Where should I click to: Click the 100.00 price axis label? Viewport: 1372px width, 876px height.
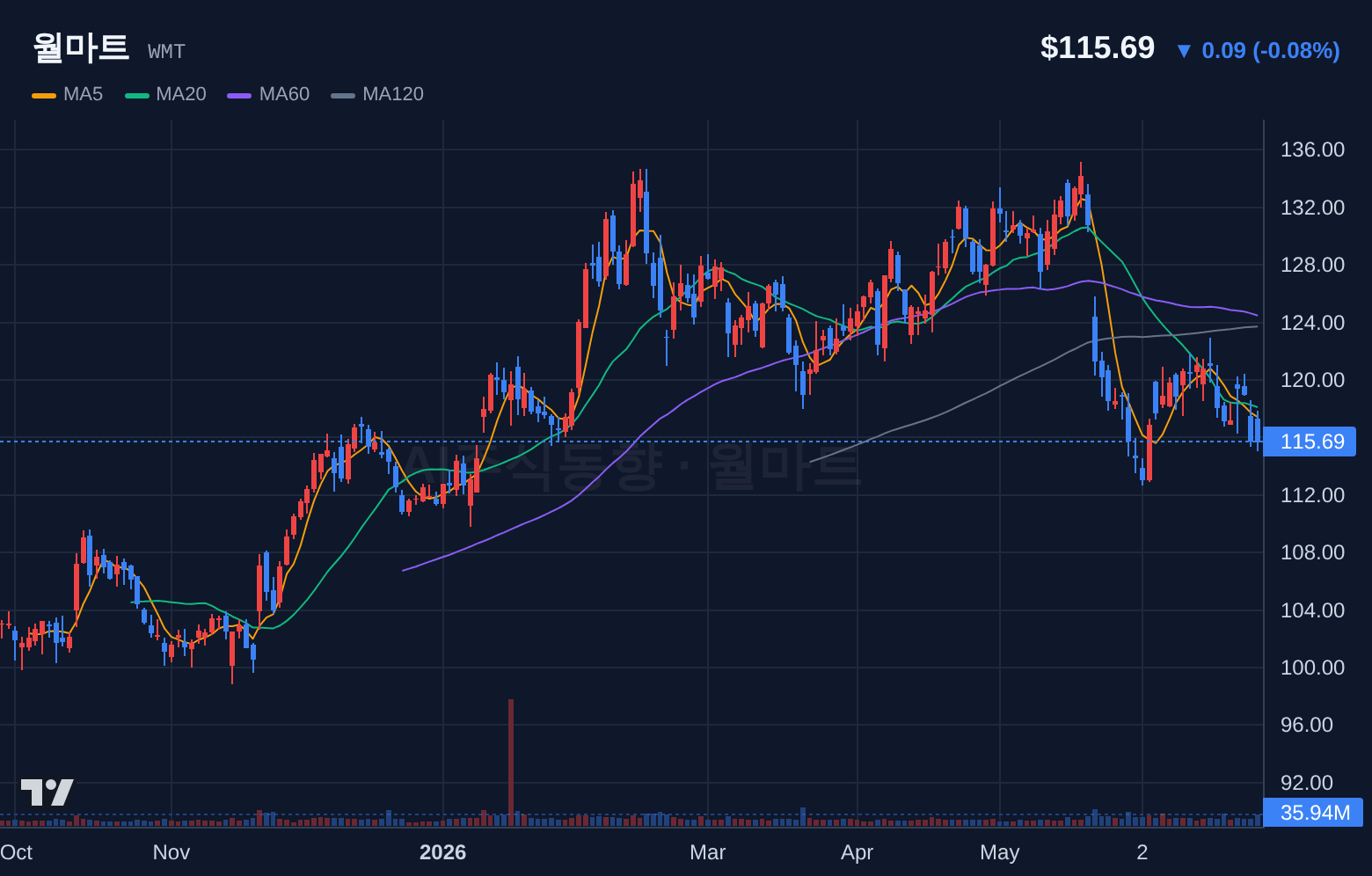click(1312, 668)
